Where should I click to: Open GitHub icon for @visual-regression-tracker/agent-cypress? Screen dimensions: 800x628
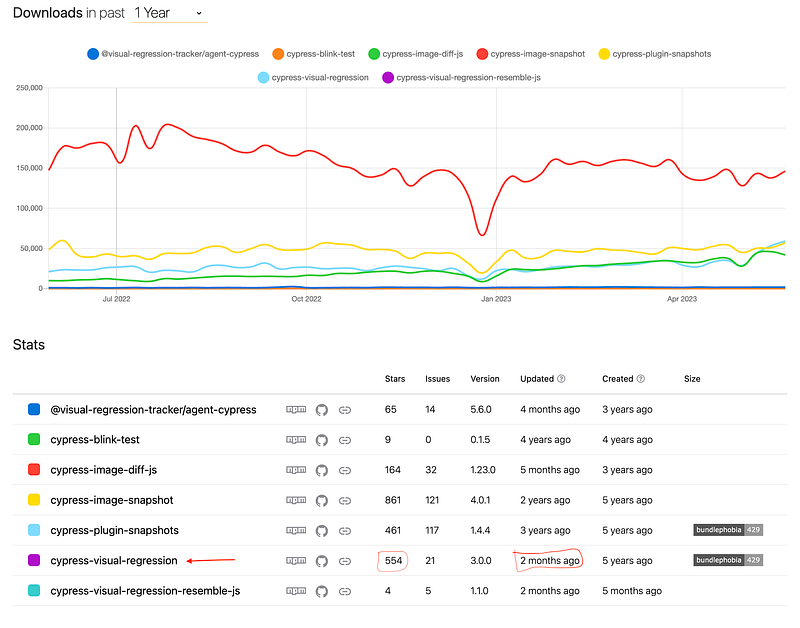(321, 410)
